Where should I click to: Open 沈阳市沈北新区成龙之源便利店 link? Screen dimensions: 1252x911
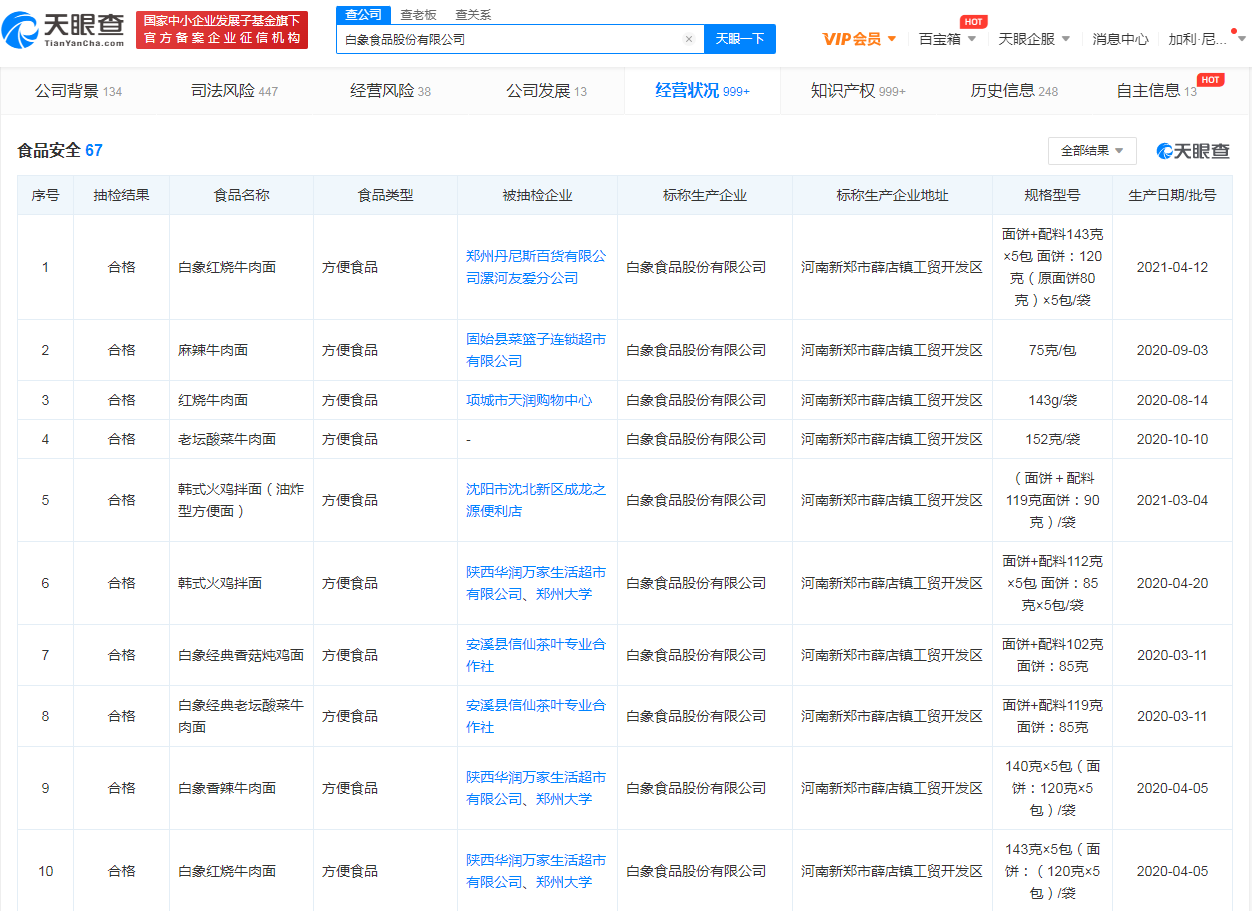click(x=536, y=500)
